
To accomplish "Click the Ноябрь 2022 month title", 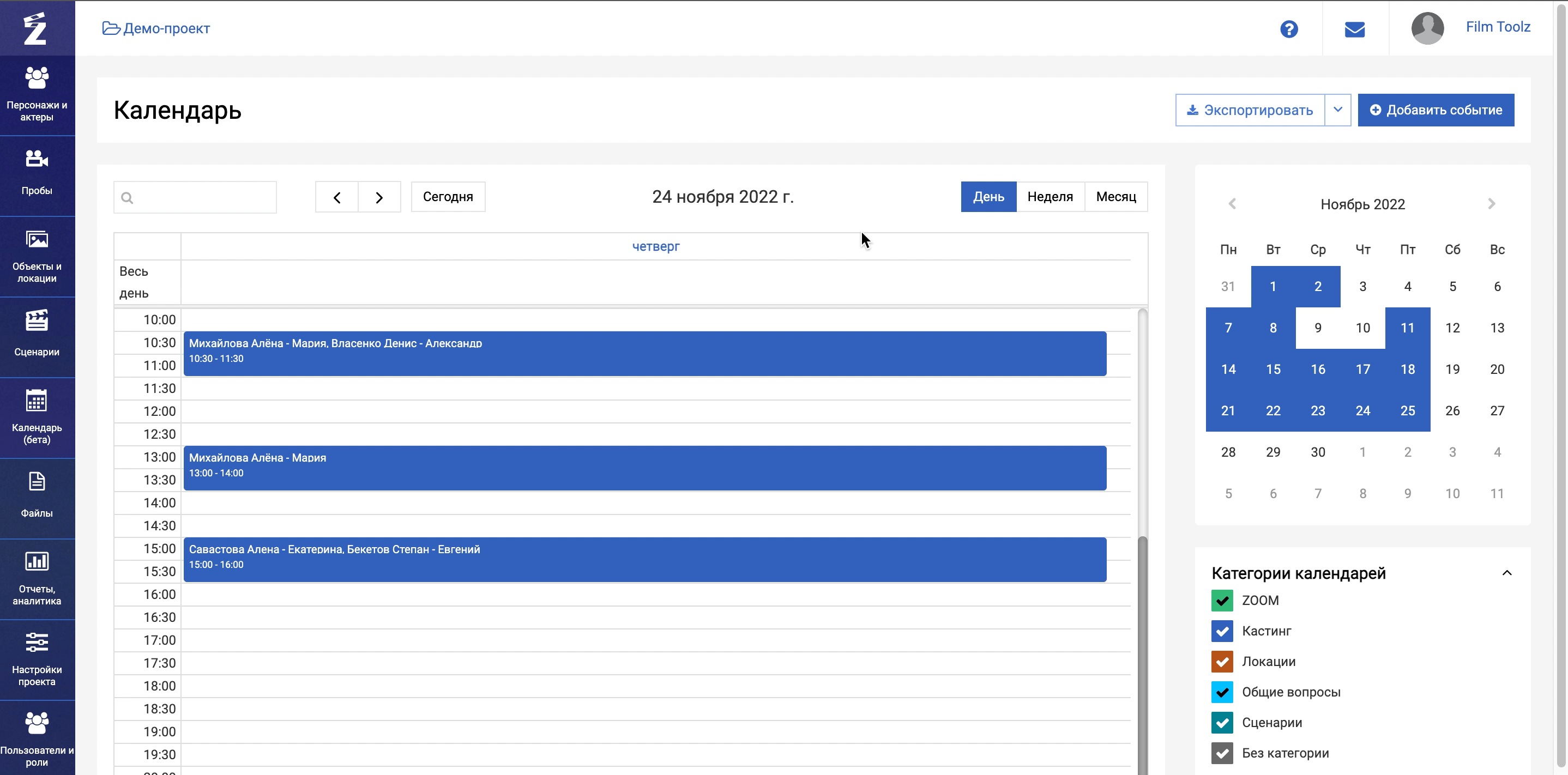I will (x=1362, y=204).
